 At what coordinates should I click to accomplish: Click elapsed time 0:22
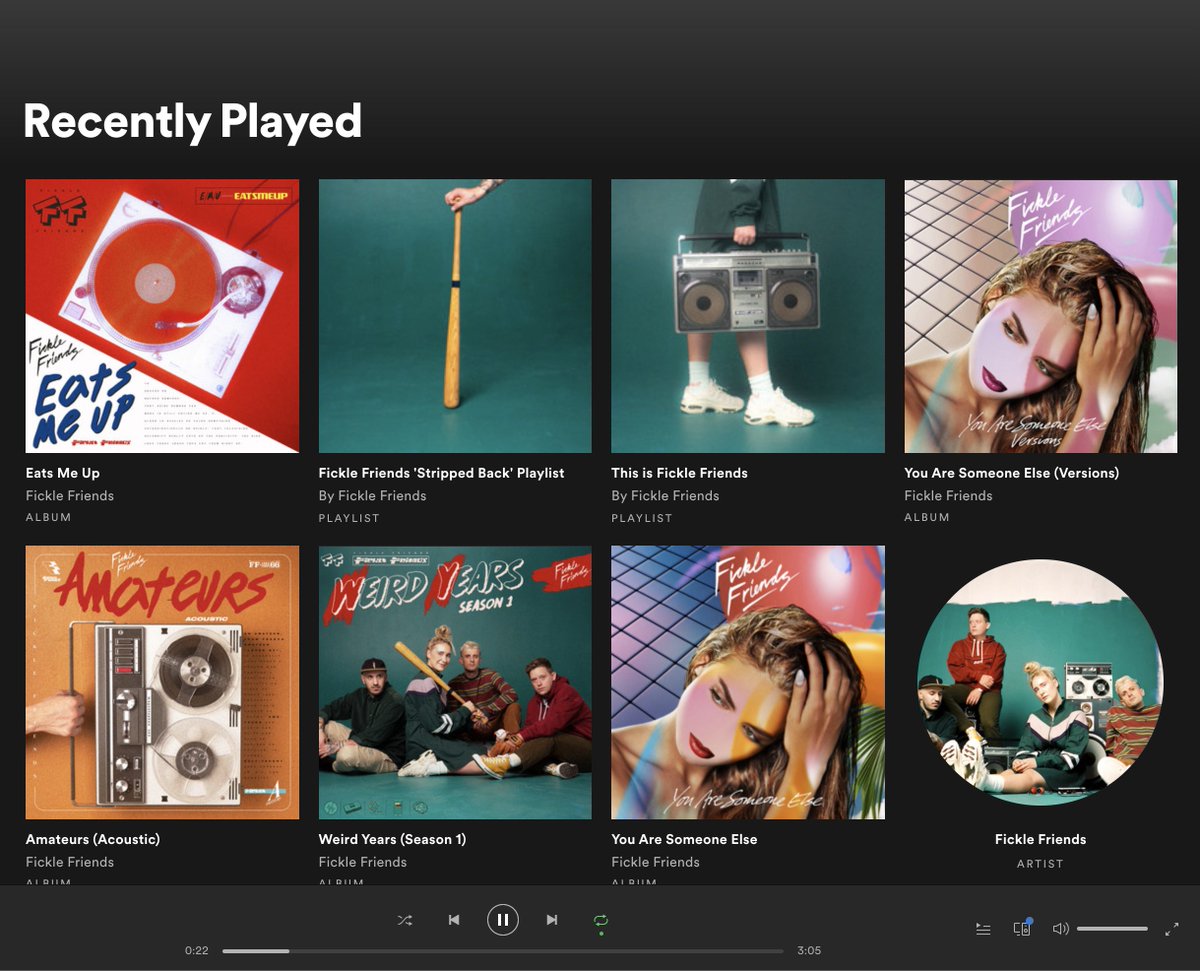click(197, 951)
